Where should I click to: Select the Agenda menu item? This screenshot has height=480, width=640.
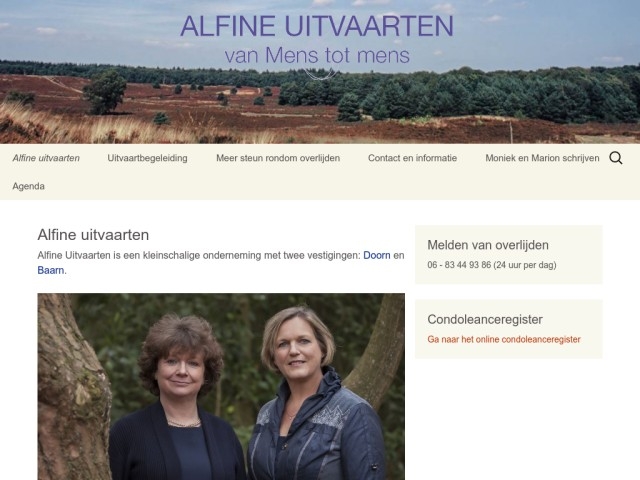coord(29,187)
